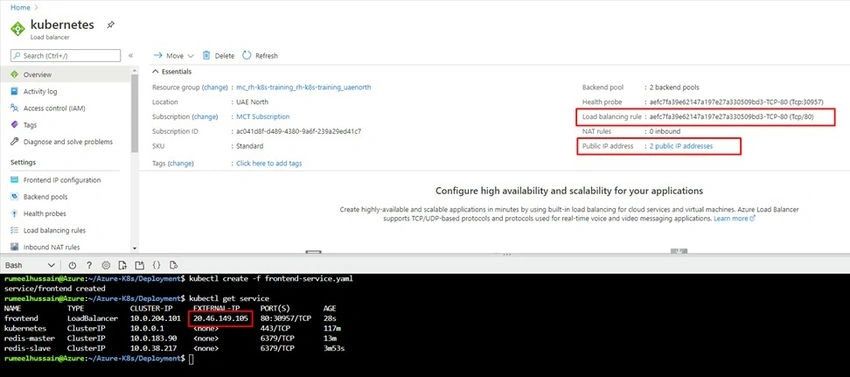Open Cloud Shell help question mark icon
This screenshot has width=850, height=377.
[89, 265]
